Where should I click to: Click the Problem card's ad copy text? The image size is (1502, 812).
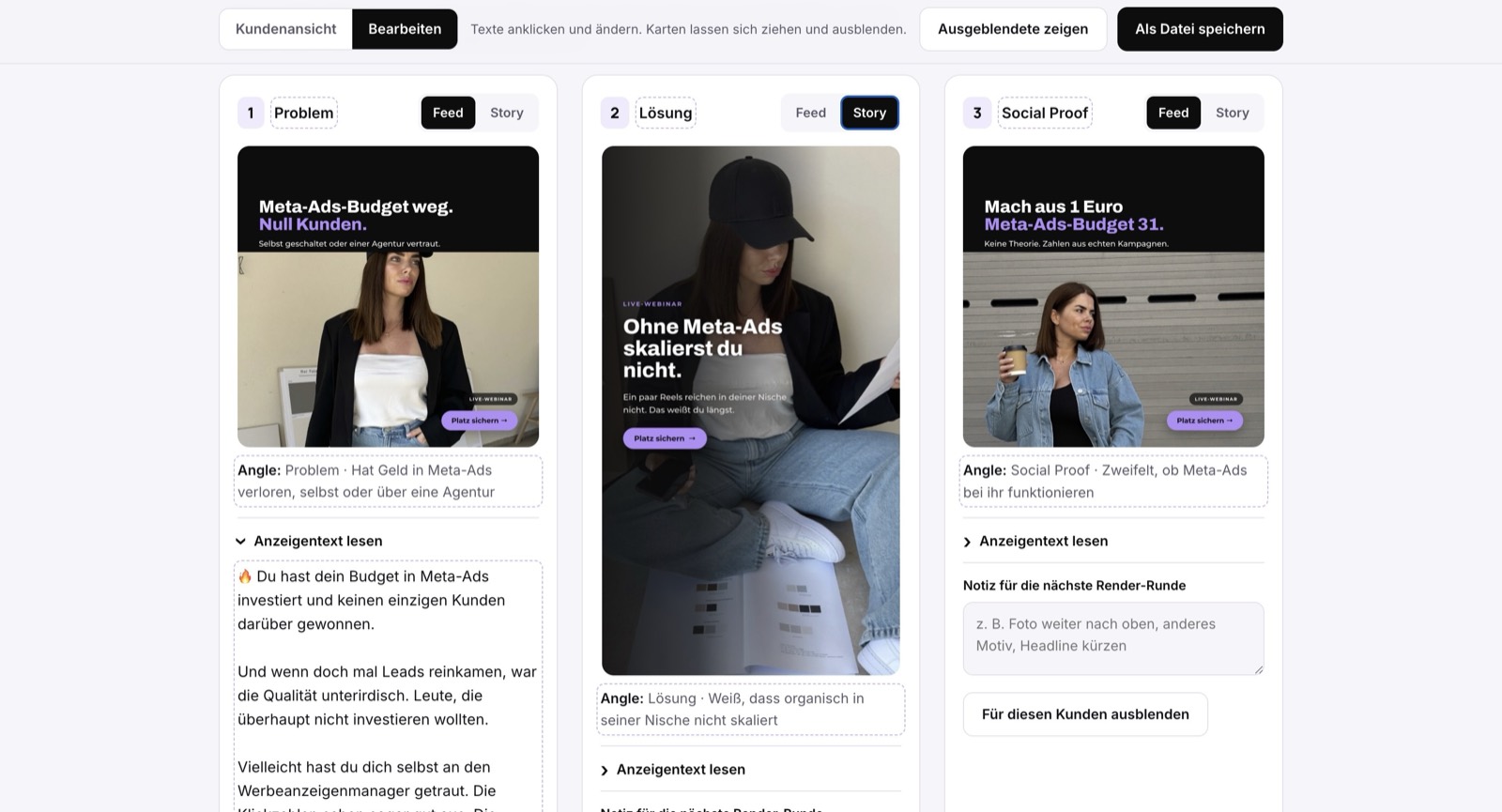(x=388, y=686)
